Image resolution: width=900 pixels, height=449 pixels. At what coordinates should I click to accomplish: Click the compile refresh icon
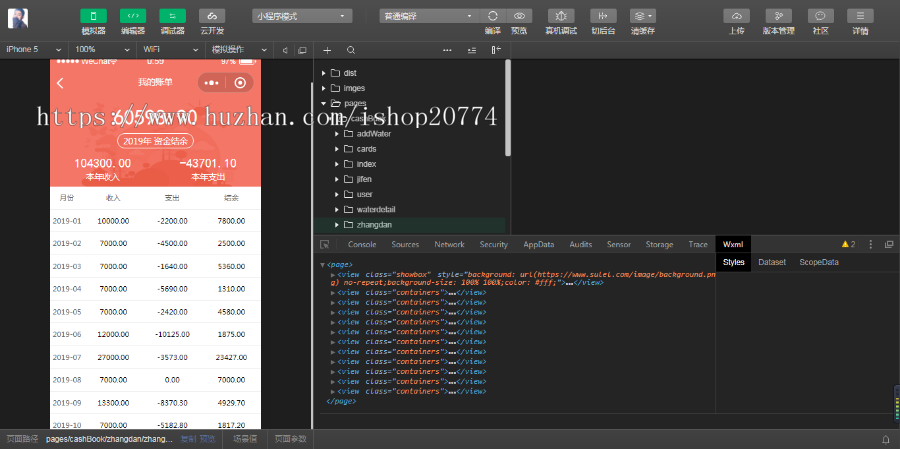493,16
